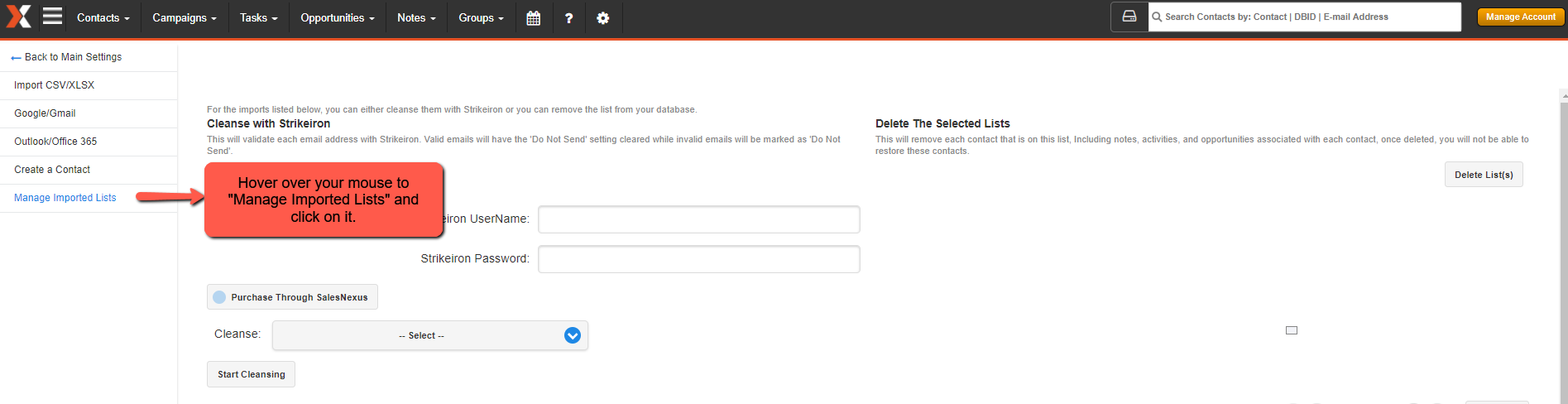Toggle the small checkbox near Delete section
The height and width of the screenshot is (404, 1568).
tap(1292, 330)
